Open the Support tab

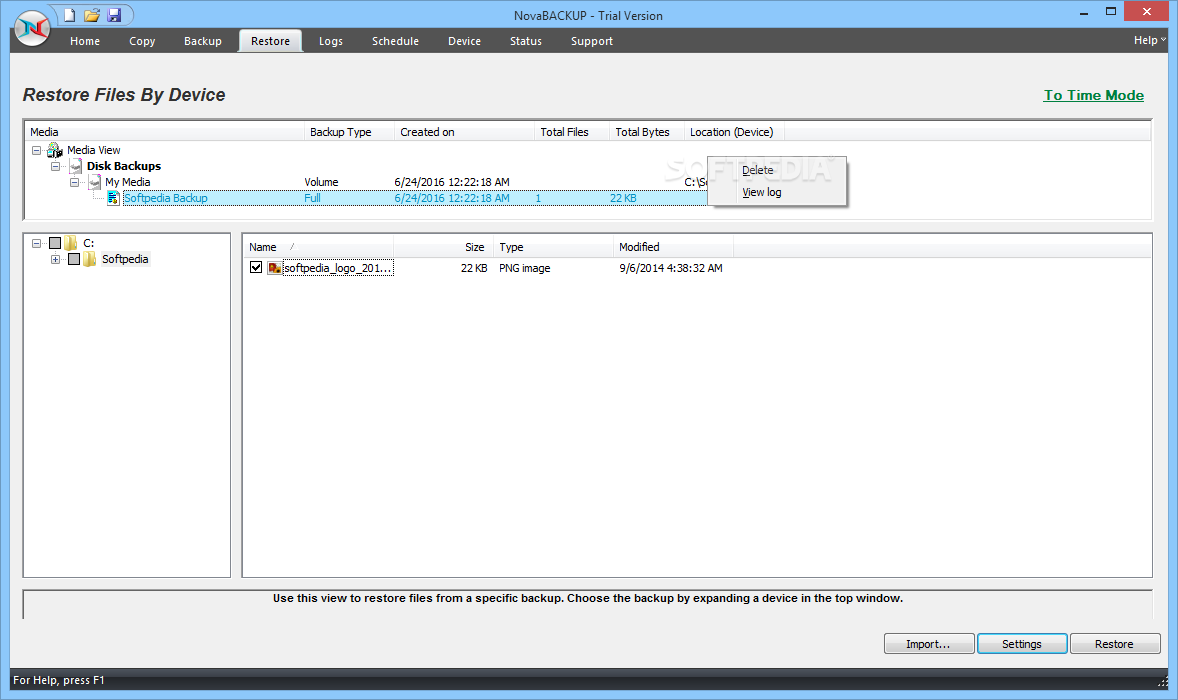point(592,41)
